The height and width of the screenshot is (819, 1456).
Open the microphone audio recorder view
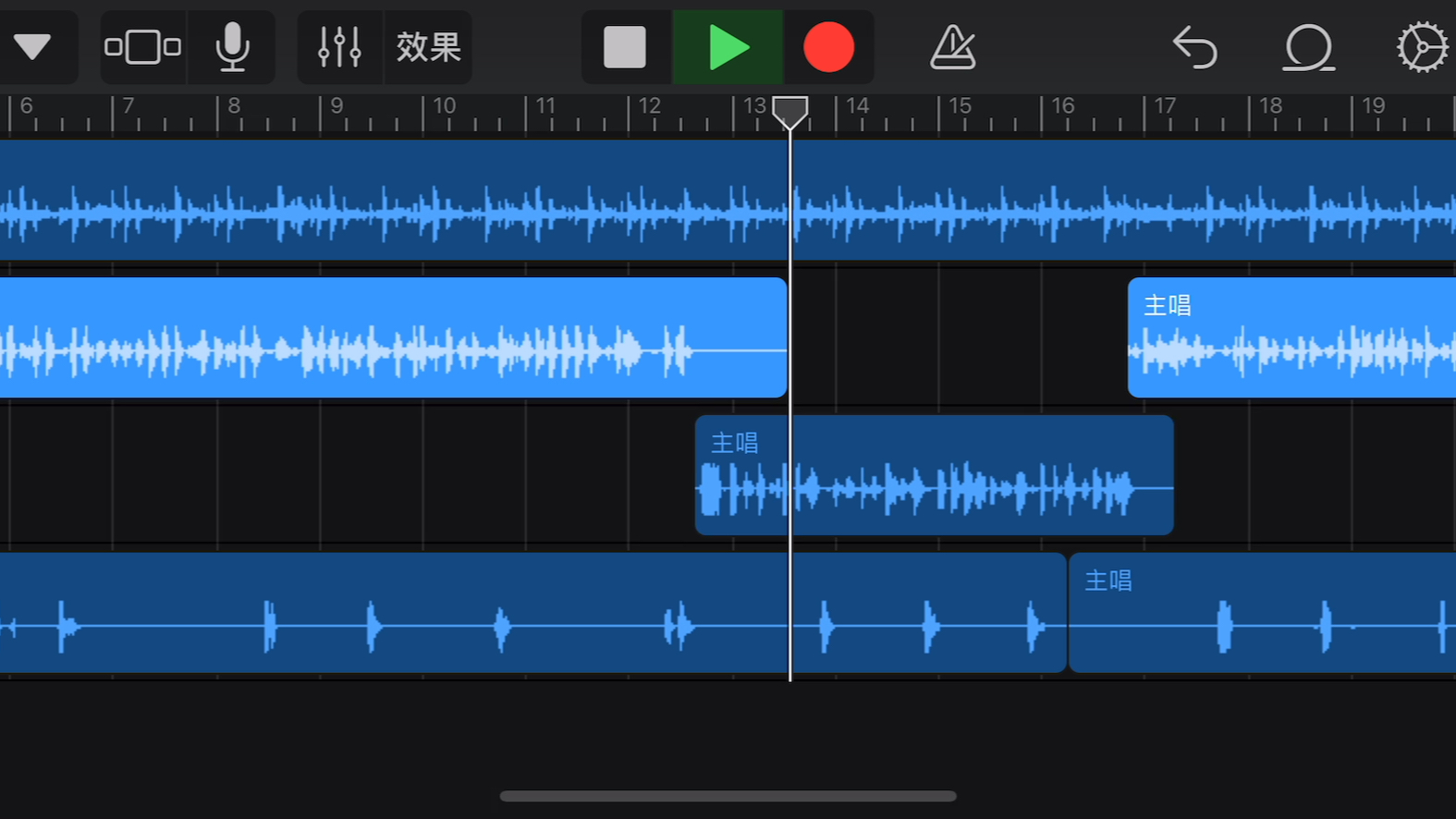(232, 47)
